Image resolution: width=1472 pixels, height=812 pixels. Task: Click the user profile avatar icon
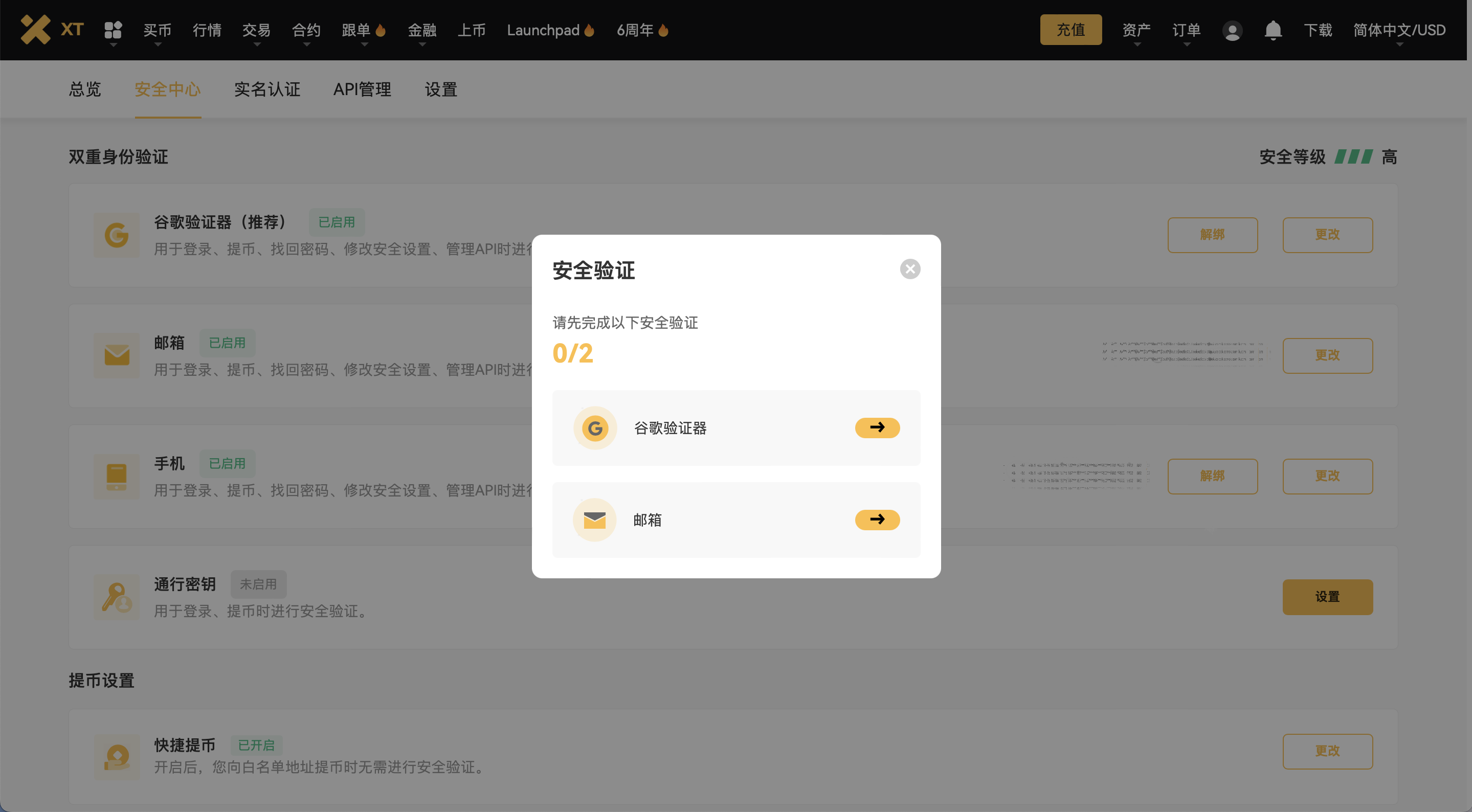coord(1232,30)
